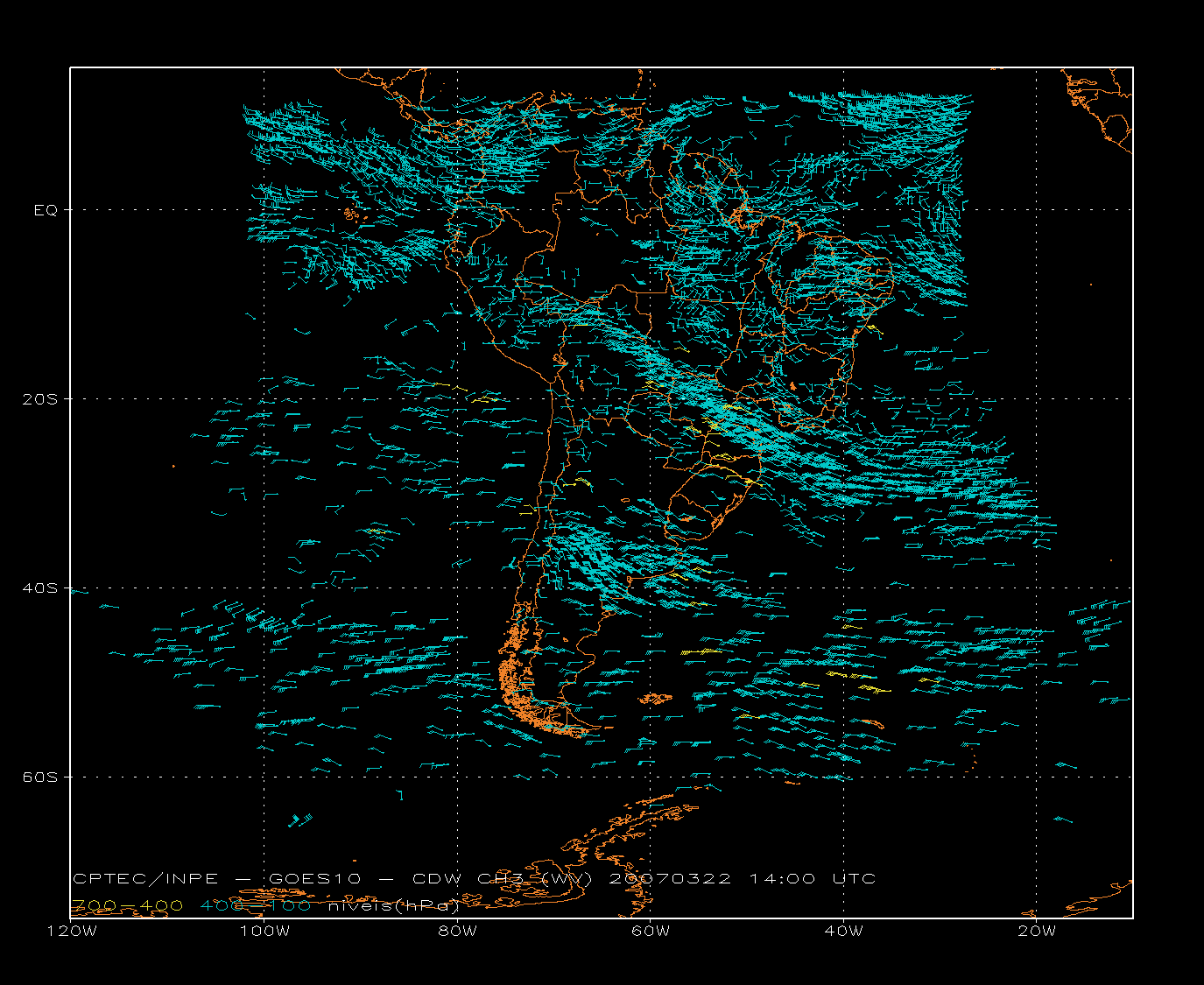This screenshot has width=1204, height=985.
Task: Click the cyan '400-100' legend entry
Action: point(256,905)
